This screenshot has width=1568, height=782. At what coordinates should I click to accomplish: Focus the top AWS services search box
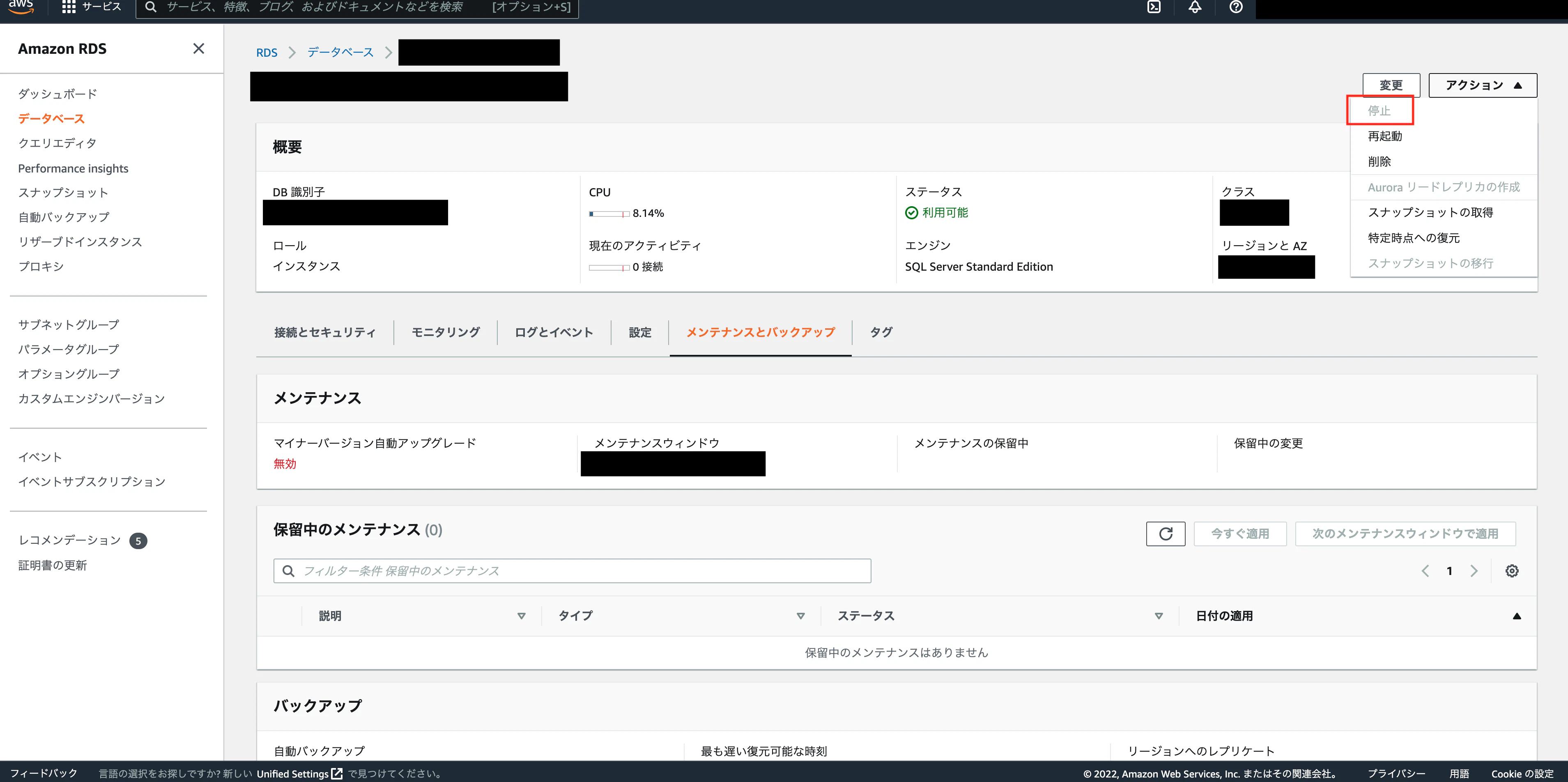[x=357, y=7]
